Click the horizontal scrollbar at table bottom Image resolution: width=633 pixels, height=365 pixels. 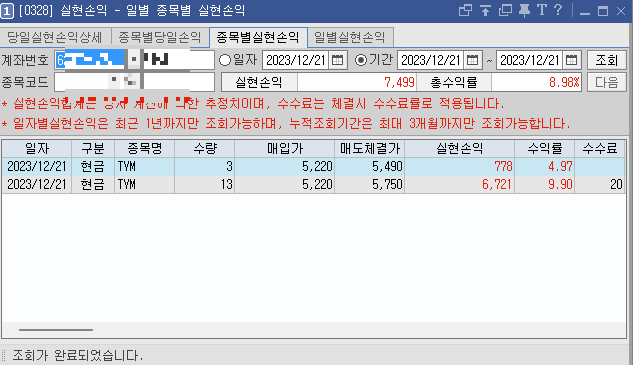coord(56,329)
